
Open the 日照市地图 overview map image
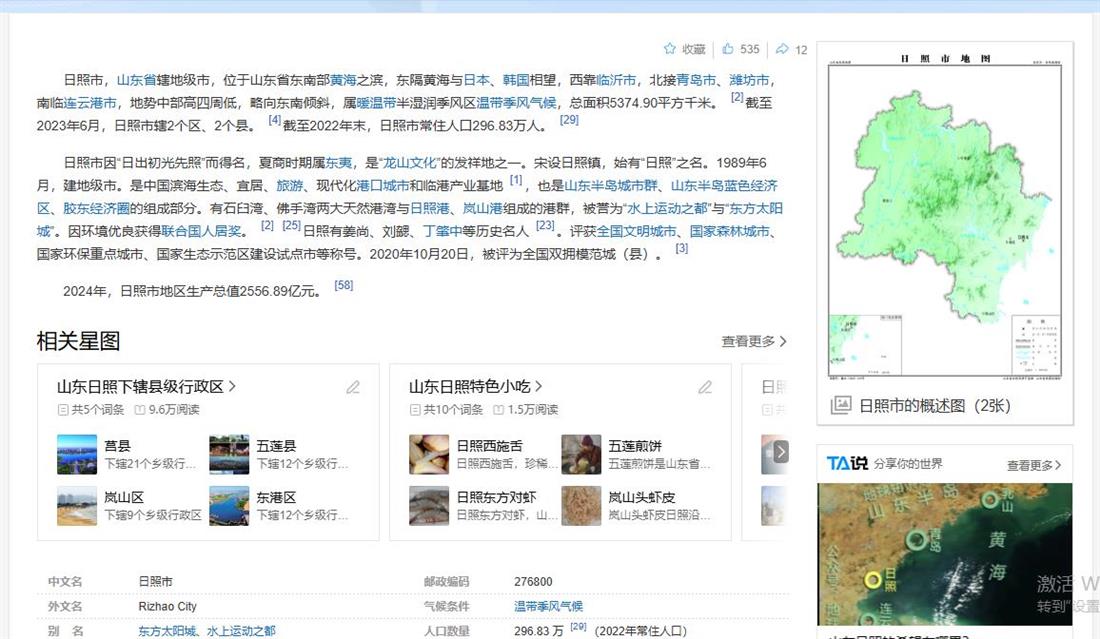pos(944,216)
